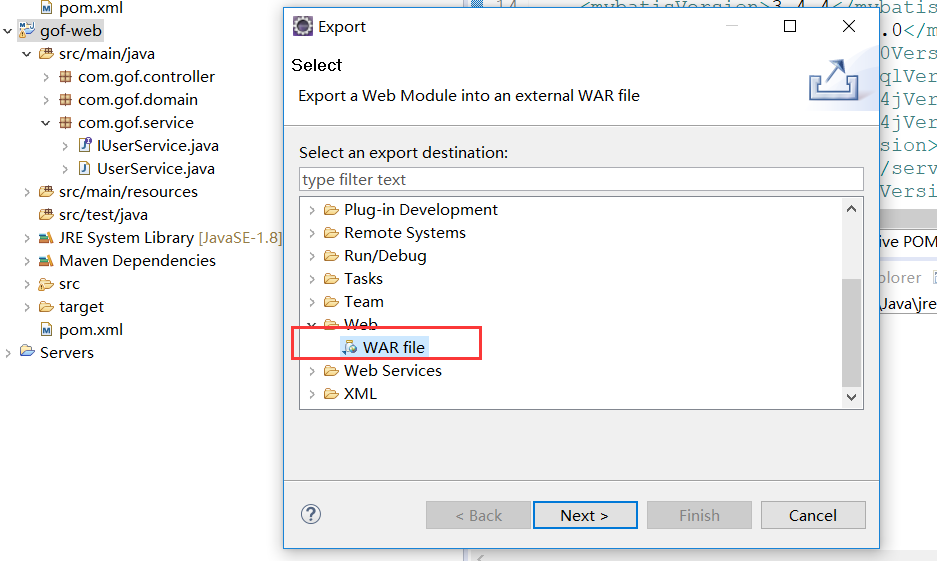Click the Next > button
Image resolution: width=937 pixels, height=561 pixels.
(585, 515)
